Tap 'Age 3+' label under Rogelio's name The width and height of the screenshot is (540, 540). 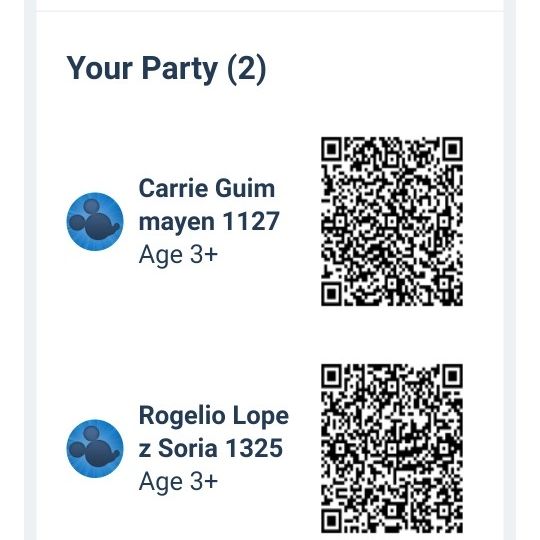pos(178,481)
